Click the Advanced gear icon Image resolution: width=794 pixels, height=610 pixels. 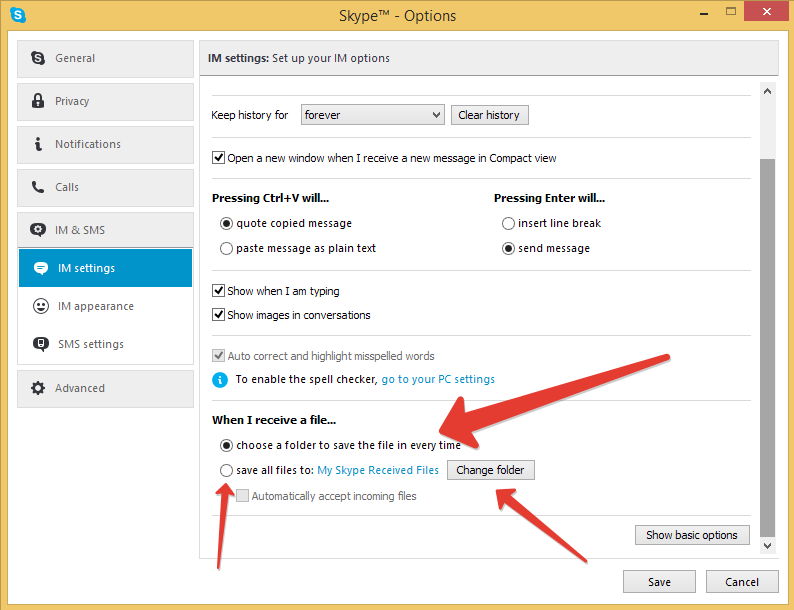[x=38, y=388]
